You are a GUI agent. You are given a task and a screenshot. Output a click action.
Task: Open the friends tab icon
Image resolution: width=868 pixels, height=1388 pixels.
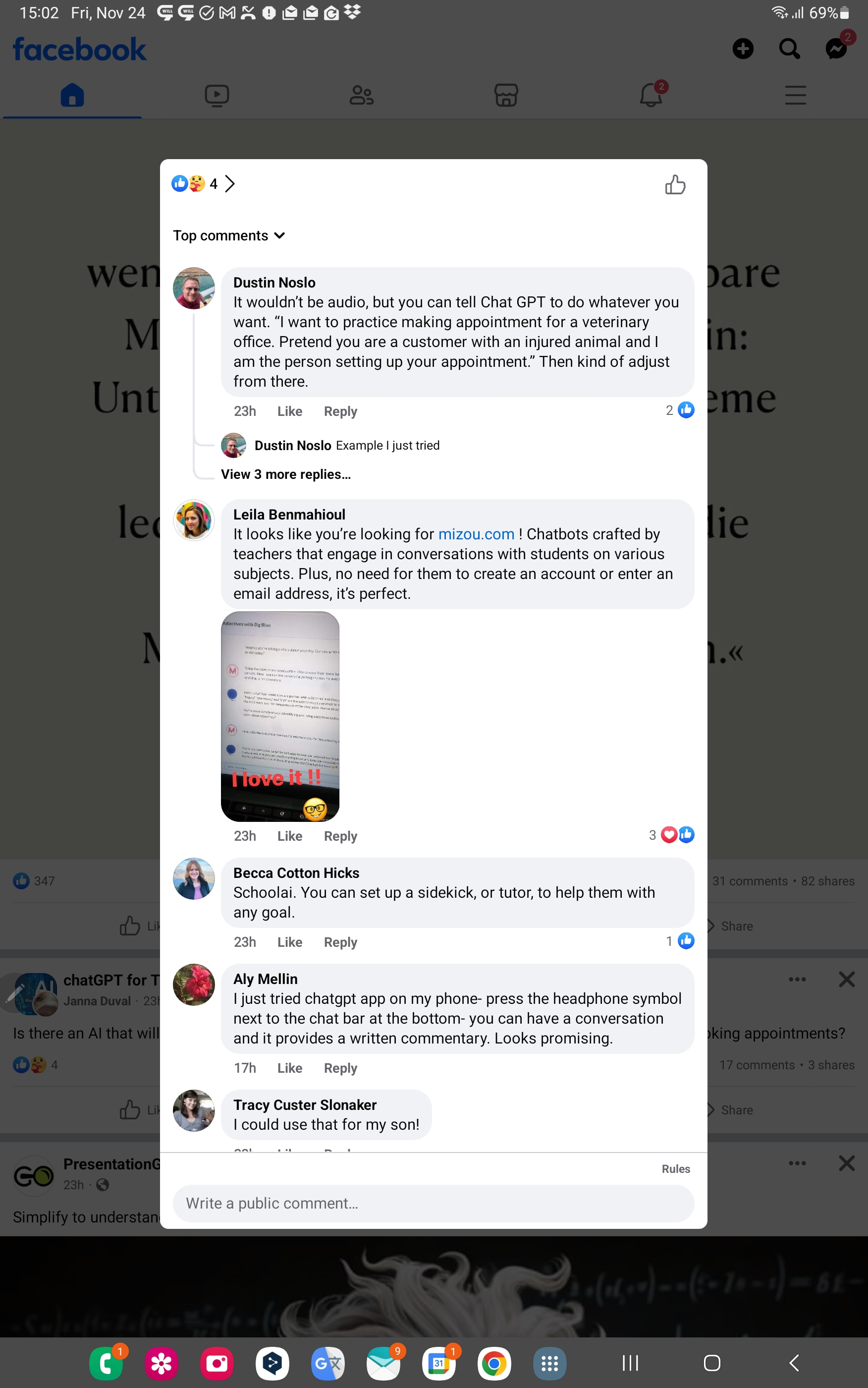point(361,95)
